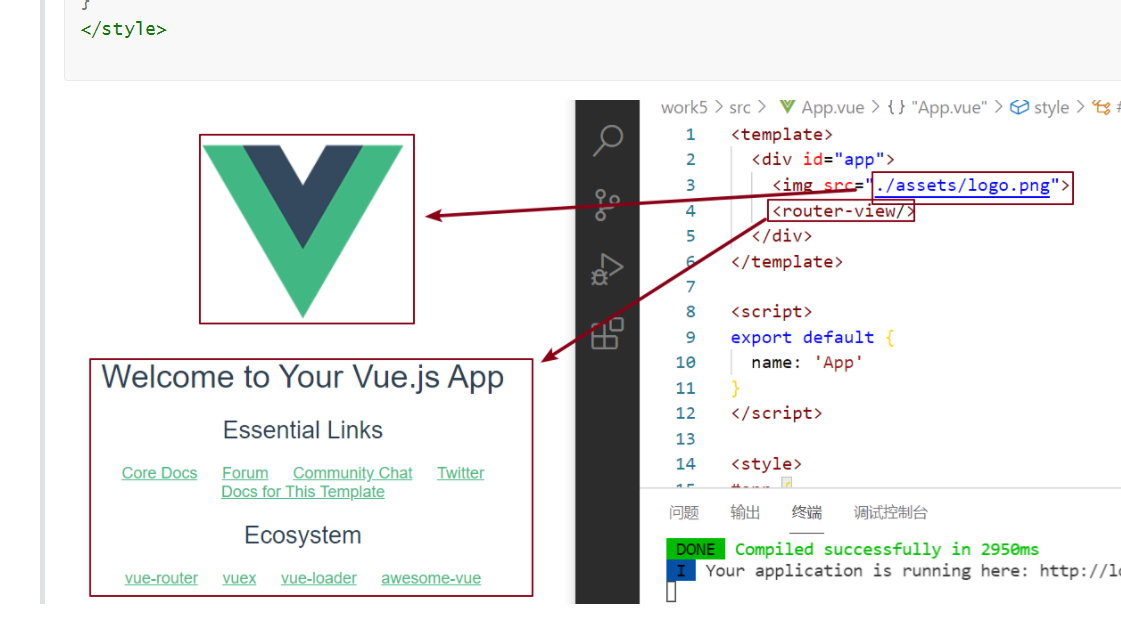Open the Run and Debug view
Image resolution: width=1121 pixels, height=632 pixels.
pos(607,270)
